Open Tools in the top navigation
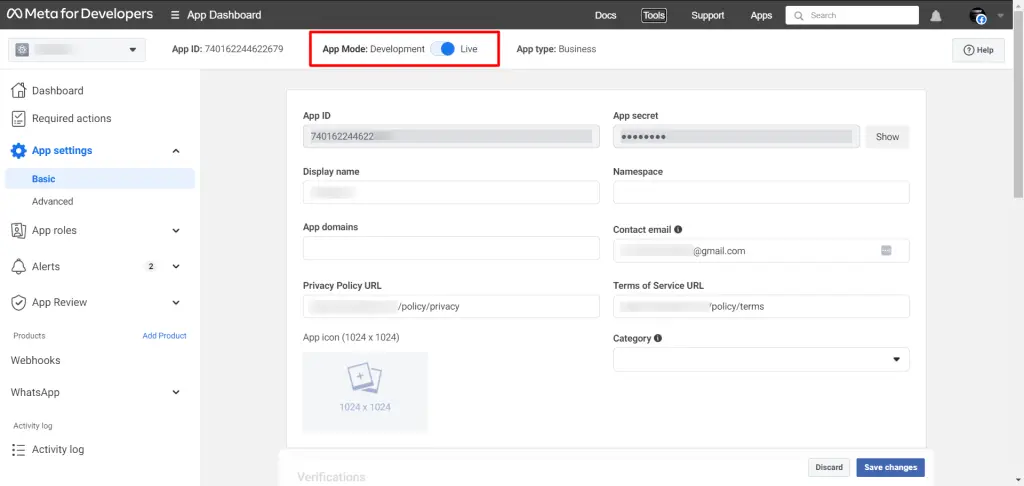This screenshot has height=486, width=1024. click(654, 15)
